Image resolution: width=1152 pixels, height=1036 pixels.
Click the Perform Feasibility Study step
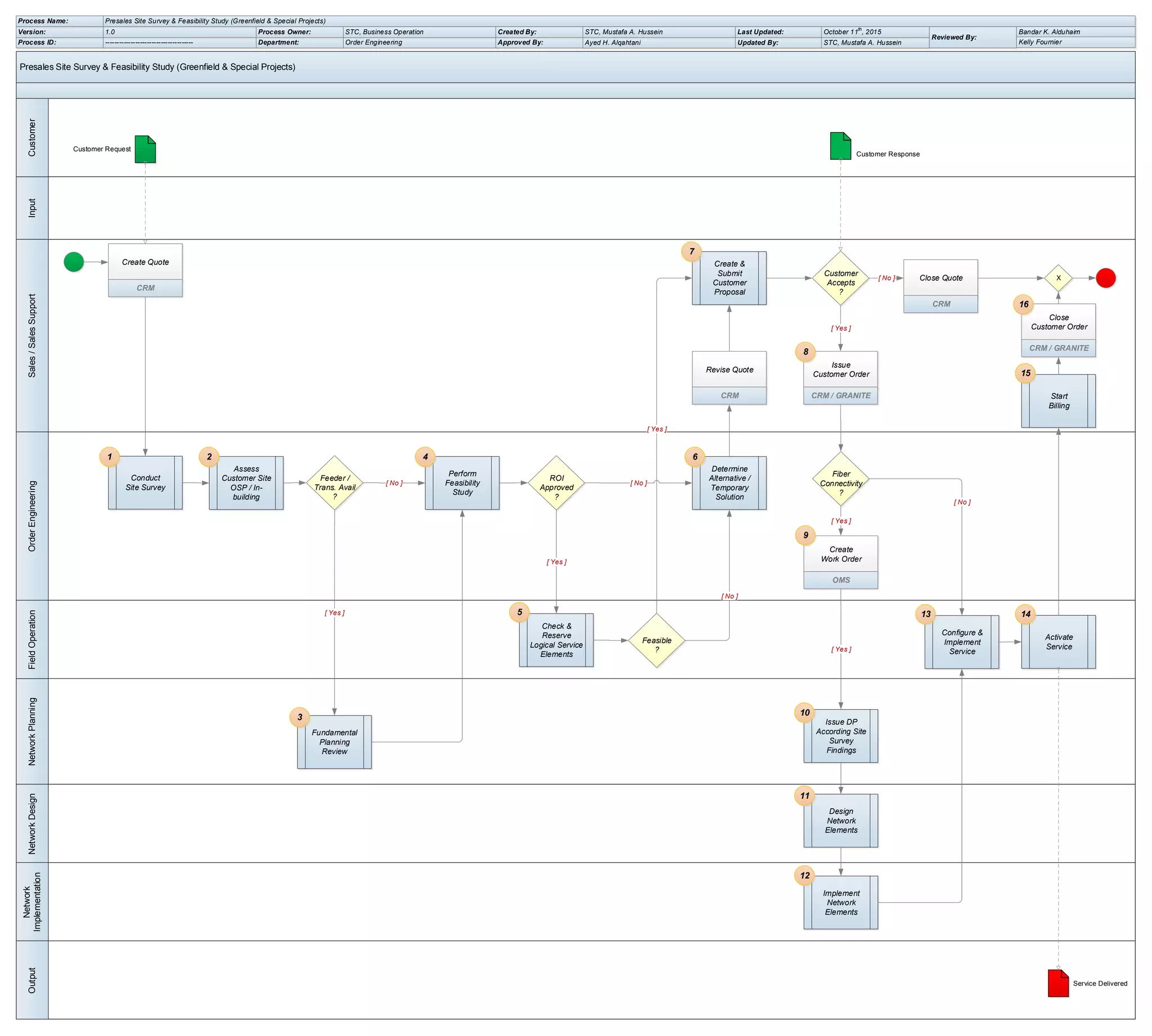click(x=462, y=483)
